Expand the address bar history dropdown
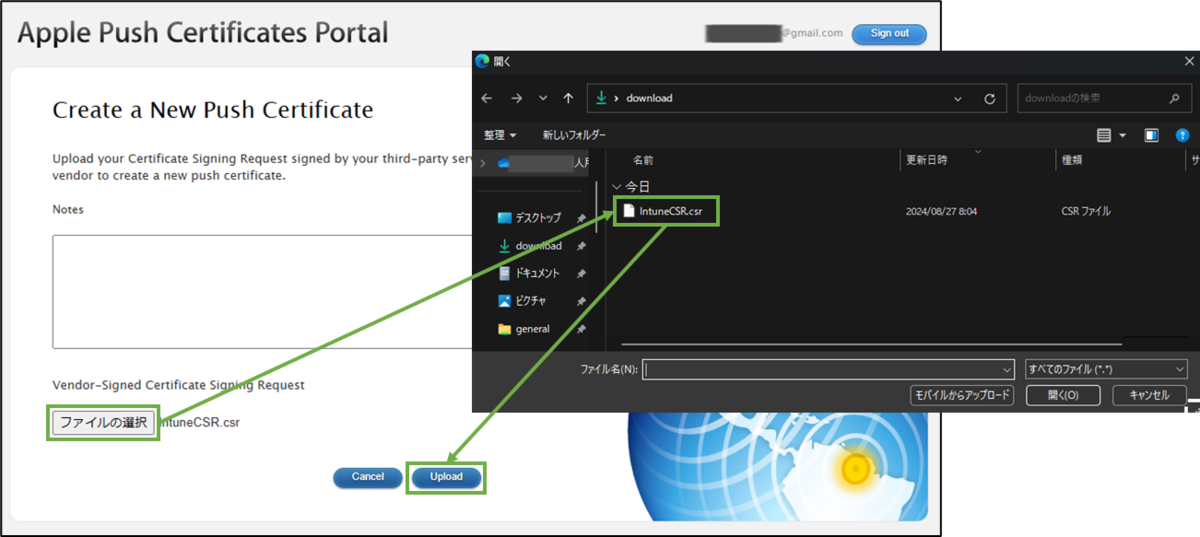The image size is (1200, 537). (958, 99)
